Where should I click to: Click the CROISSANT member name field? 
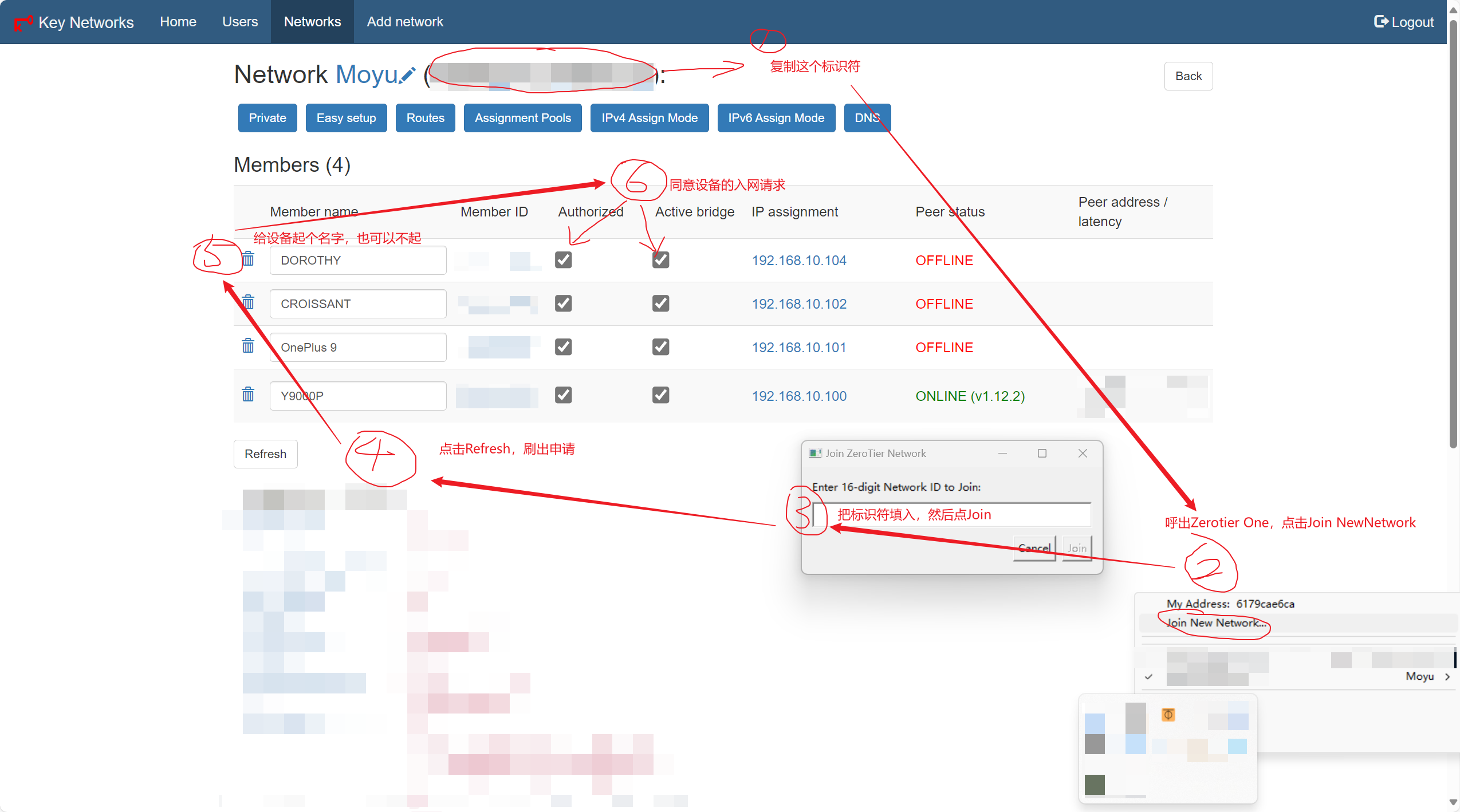click(358, 304)
